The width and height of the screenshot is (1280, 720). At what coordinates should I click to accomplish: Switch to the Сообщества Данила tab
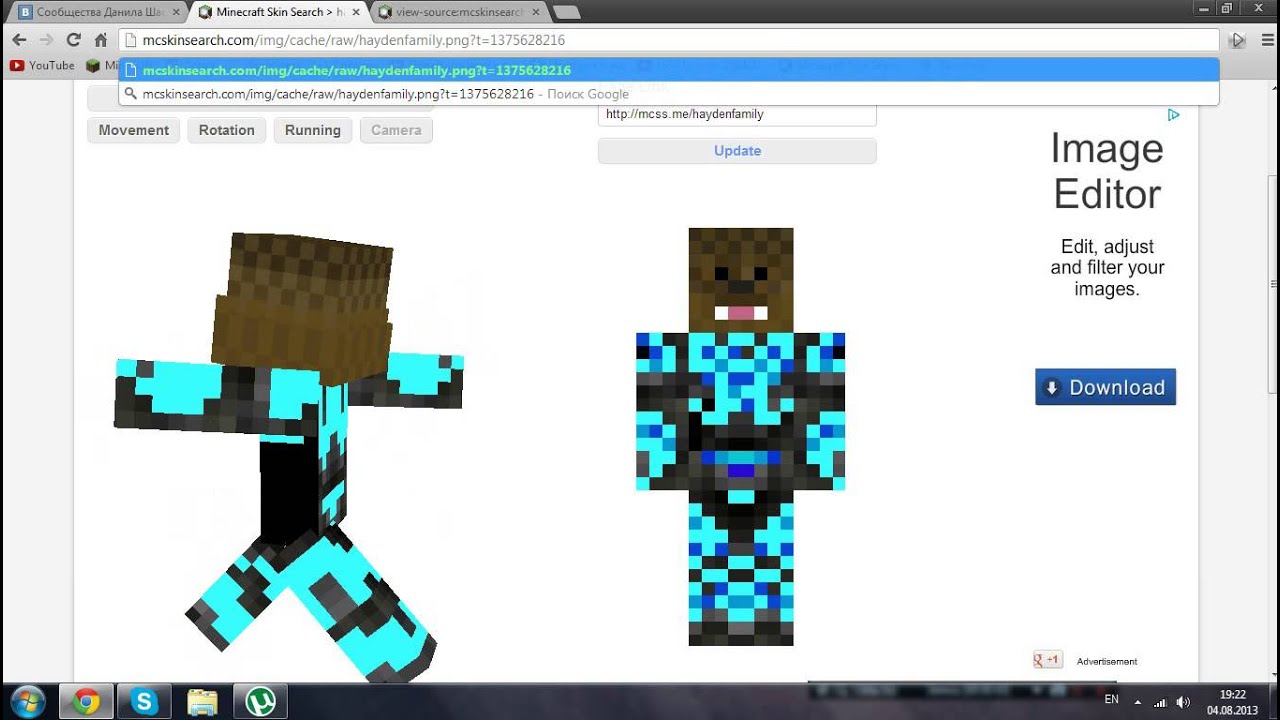pos(95,12)
